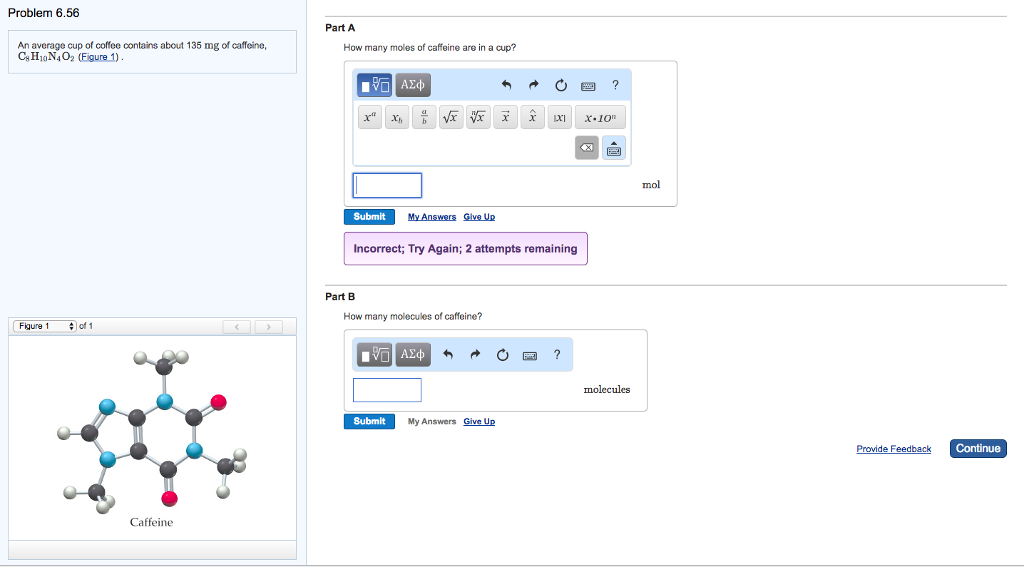Focus the Part B molecules input field
Viewport: 1024px width, 567px height.
point(387,390)
